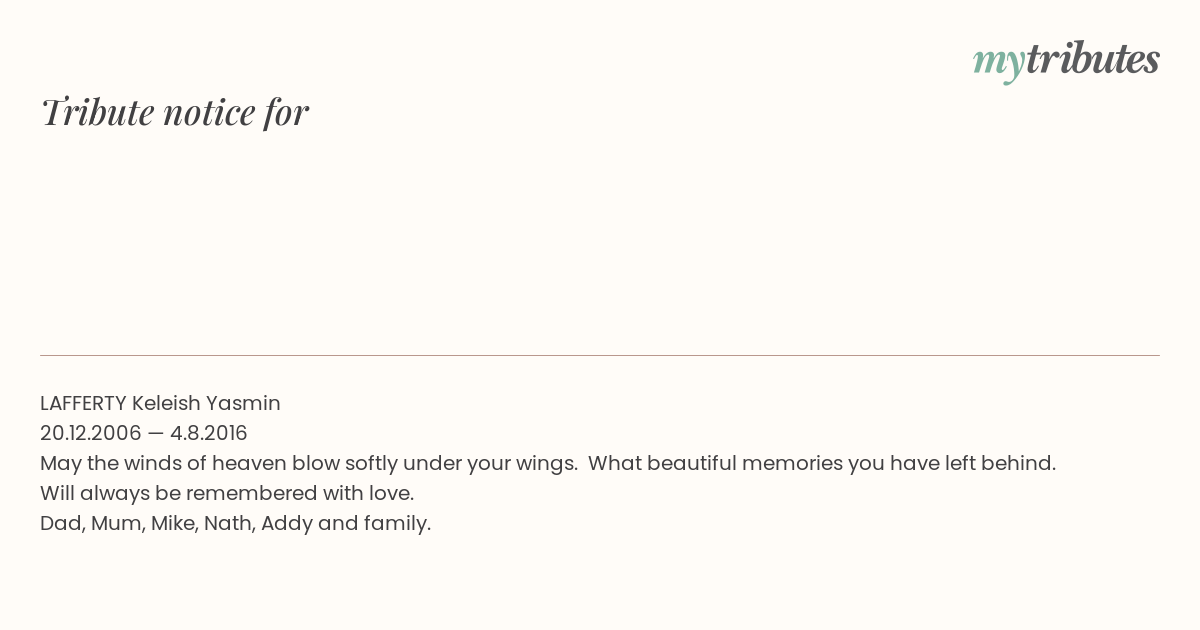The width and height of the screenshot is (1200, 630).
Task: Click the green "my" in the logo
Action: click(999, 64)
